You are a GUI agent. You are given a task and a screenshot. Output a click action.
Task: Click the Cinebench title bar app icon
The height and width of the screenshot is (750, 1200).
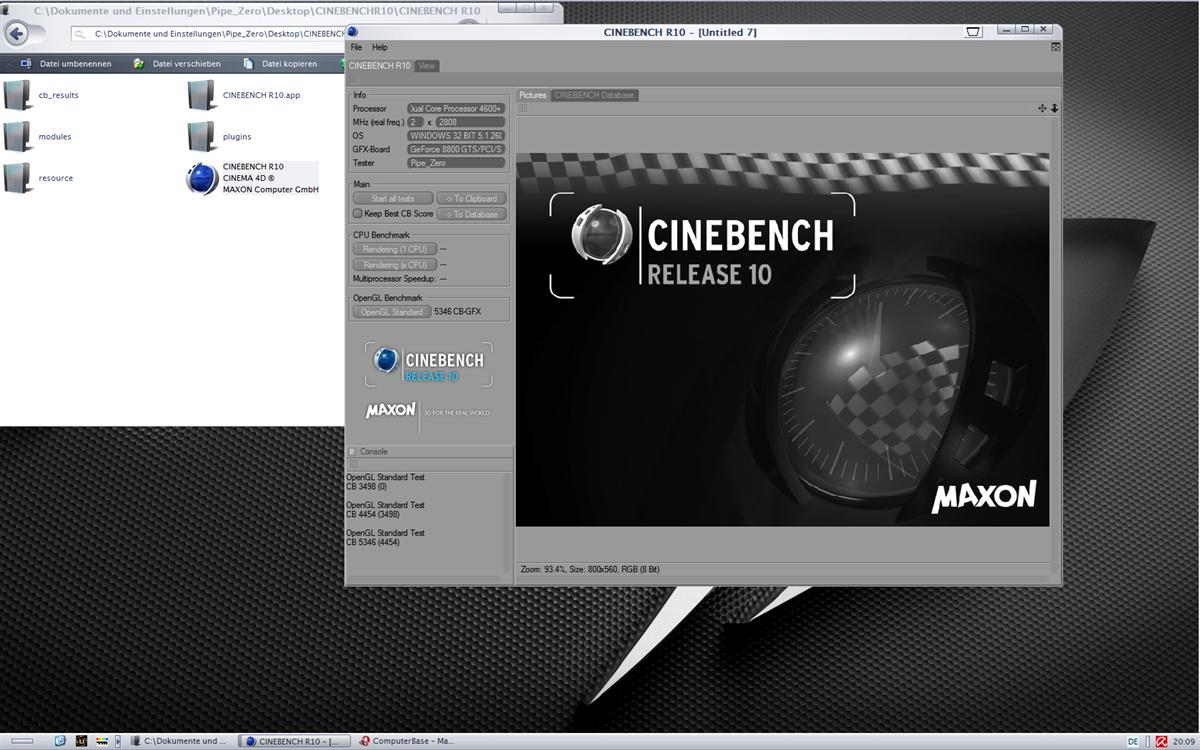(x=352, y=31)
